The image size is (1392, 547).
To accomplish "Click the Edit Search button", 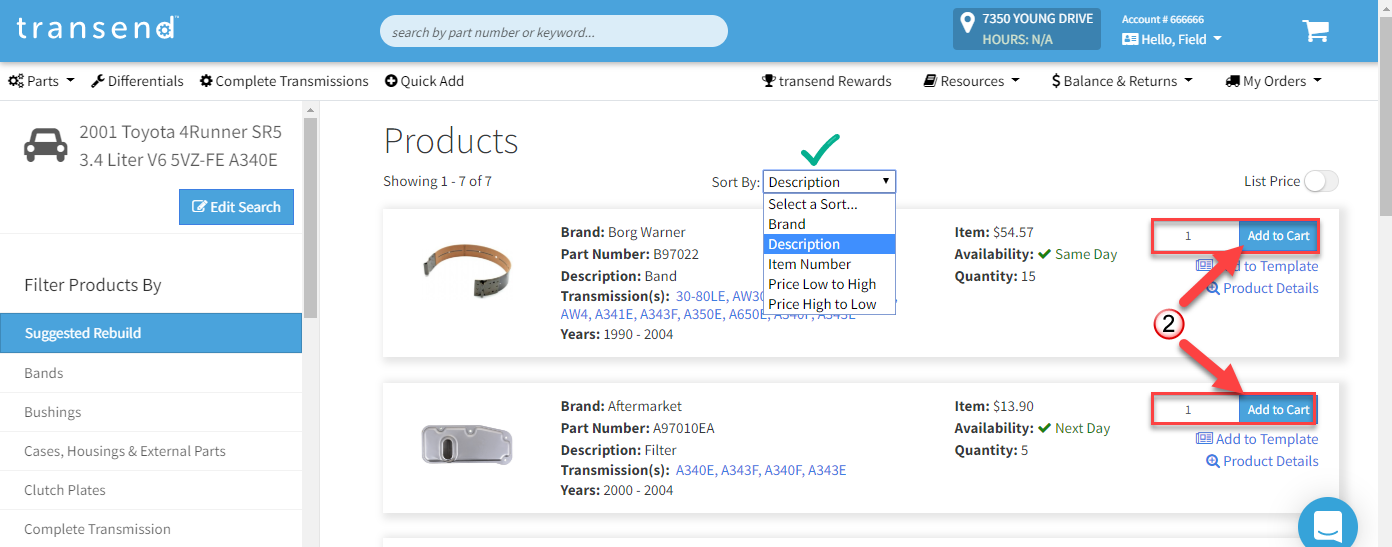I will (236, 207).
